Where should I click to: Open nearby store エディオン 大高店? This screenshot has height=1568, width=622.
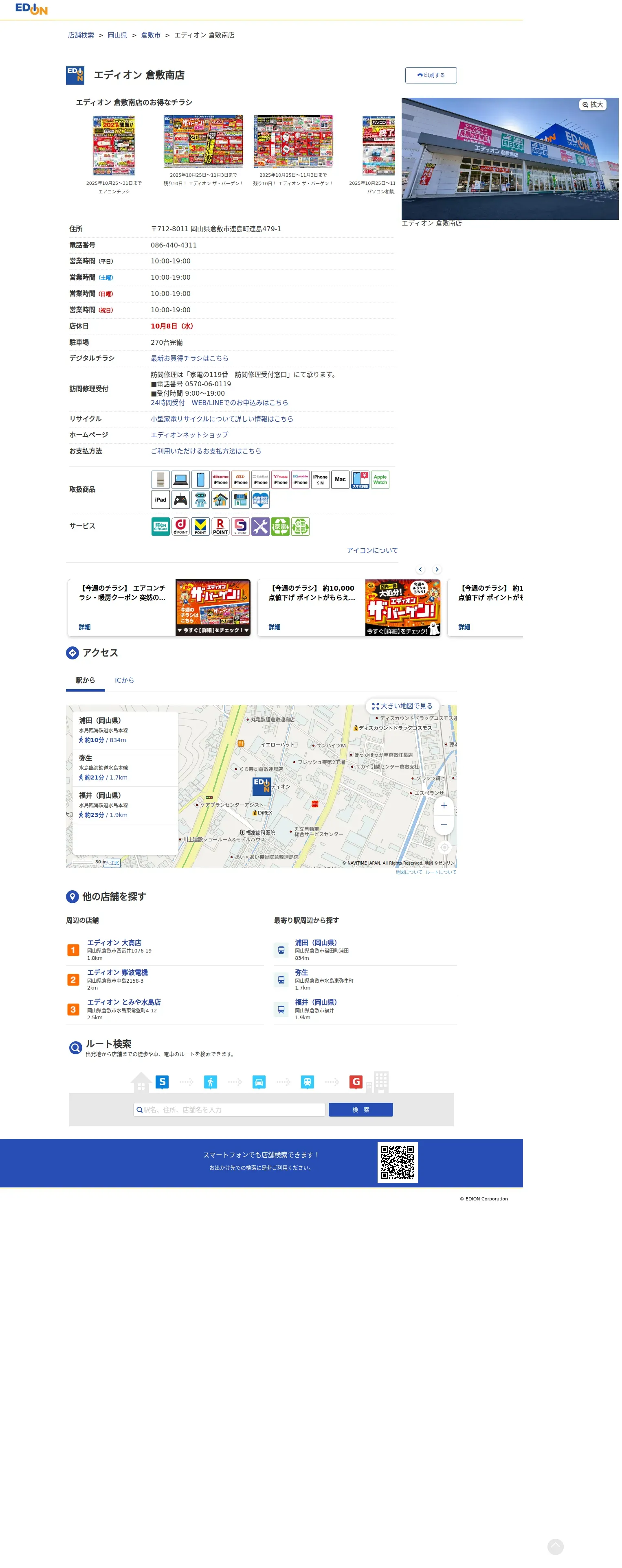click(x=114, y=943)
